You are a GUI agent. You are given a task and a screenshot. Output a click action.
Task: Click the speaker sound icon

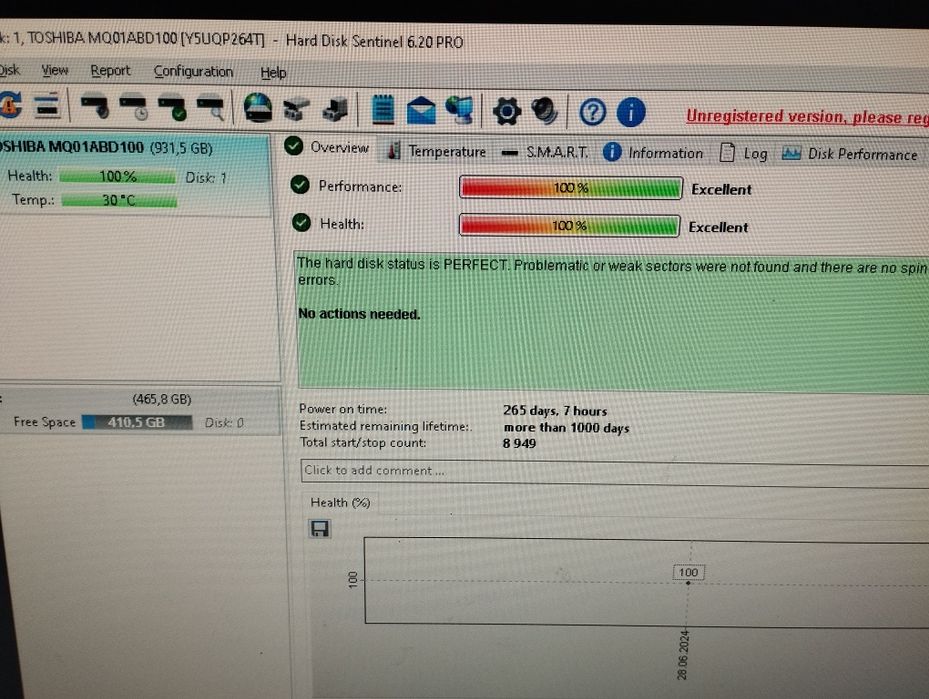(x=544, y=111)
